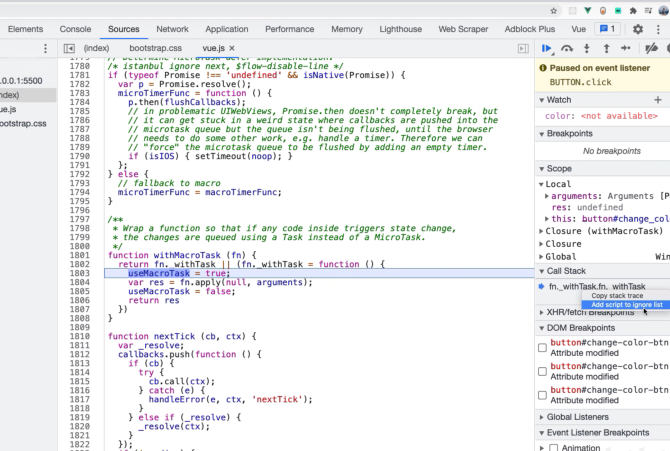
Task: Bookmark this page with the star icon
Action: point(553,11)
